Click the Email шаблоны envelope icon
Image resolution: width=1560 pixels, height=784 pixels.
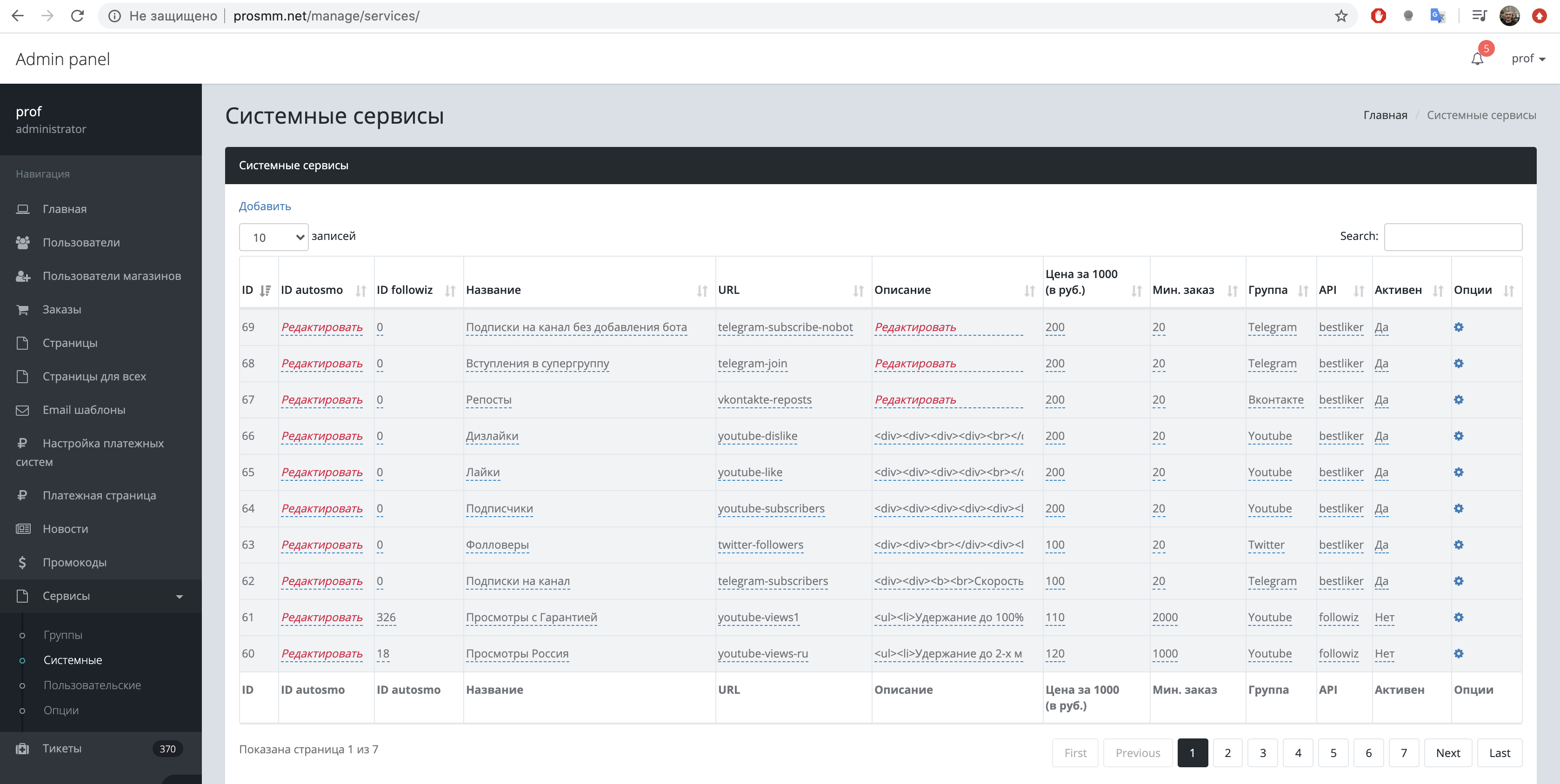click(x=22, y=410)
